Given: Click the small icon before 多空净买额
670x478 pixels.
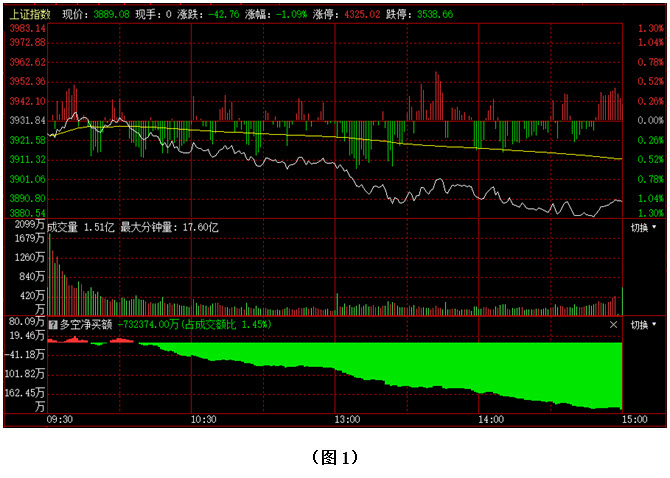Looking at the screenshot, I should click(x=53, y=325).
